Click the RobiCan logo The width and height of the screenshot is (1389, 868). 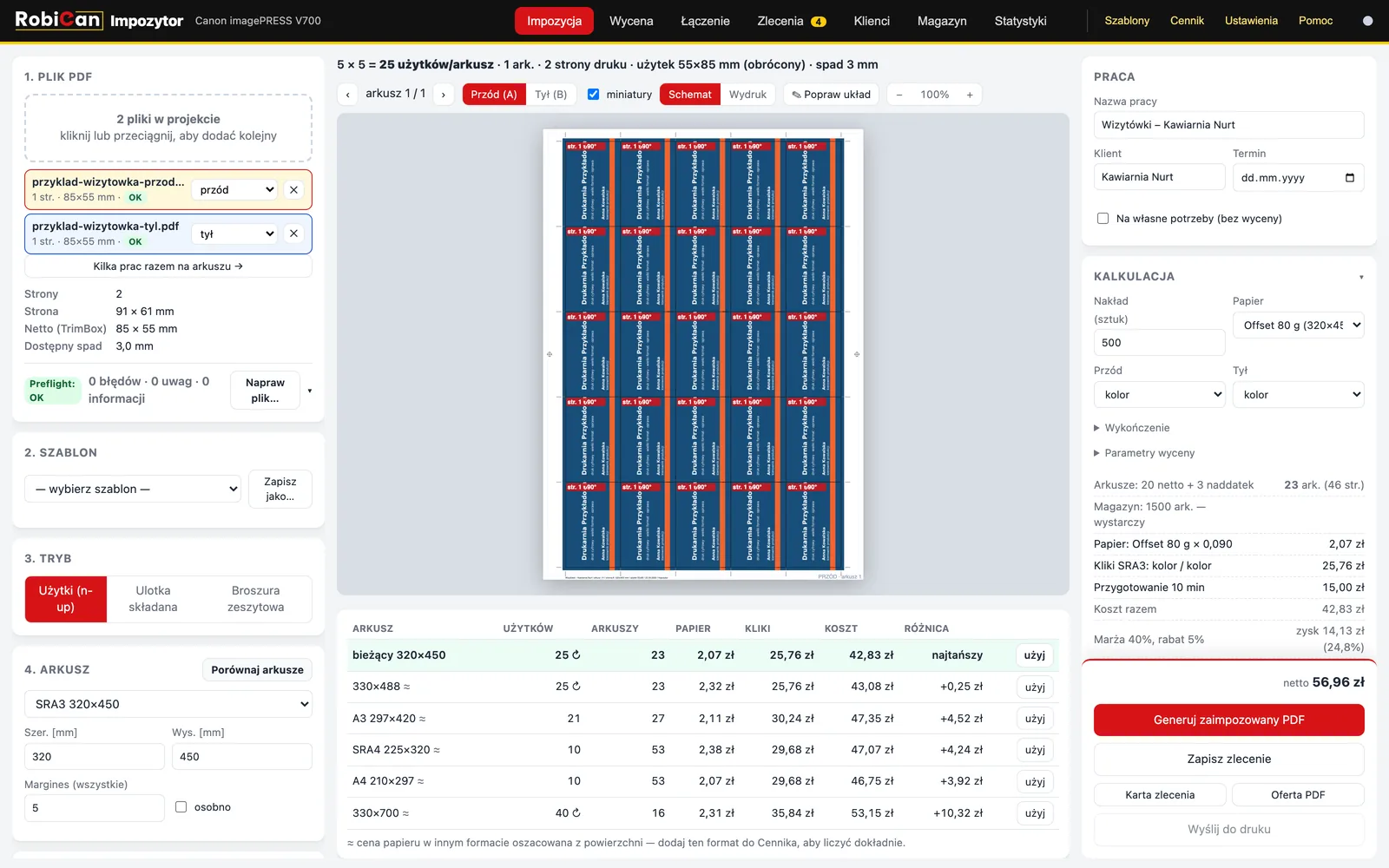[57, 20]
